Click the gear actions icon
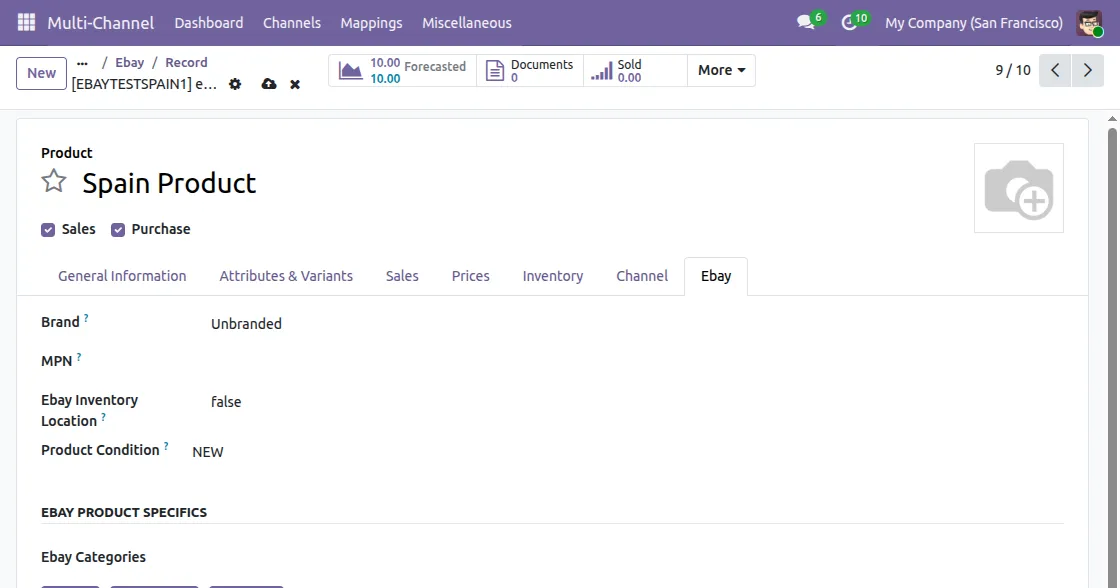 click(x=235, y=84)
